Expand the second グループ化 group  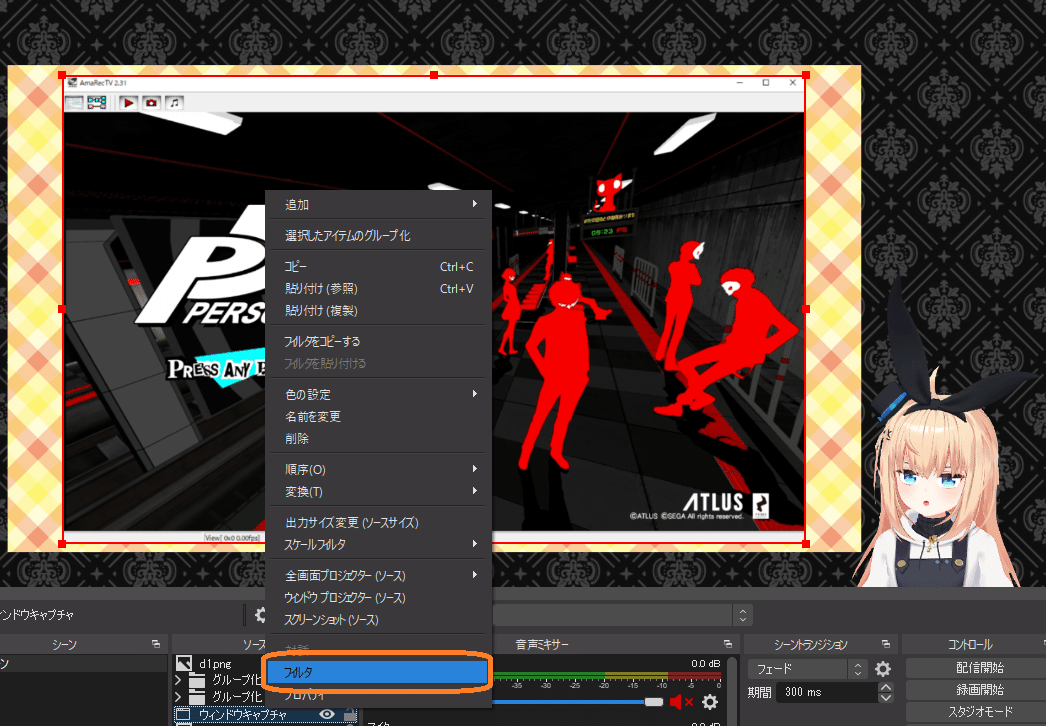(178, 697)
